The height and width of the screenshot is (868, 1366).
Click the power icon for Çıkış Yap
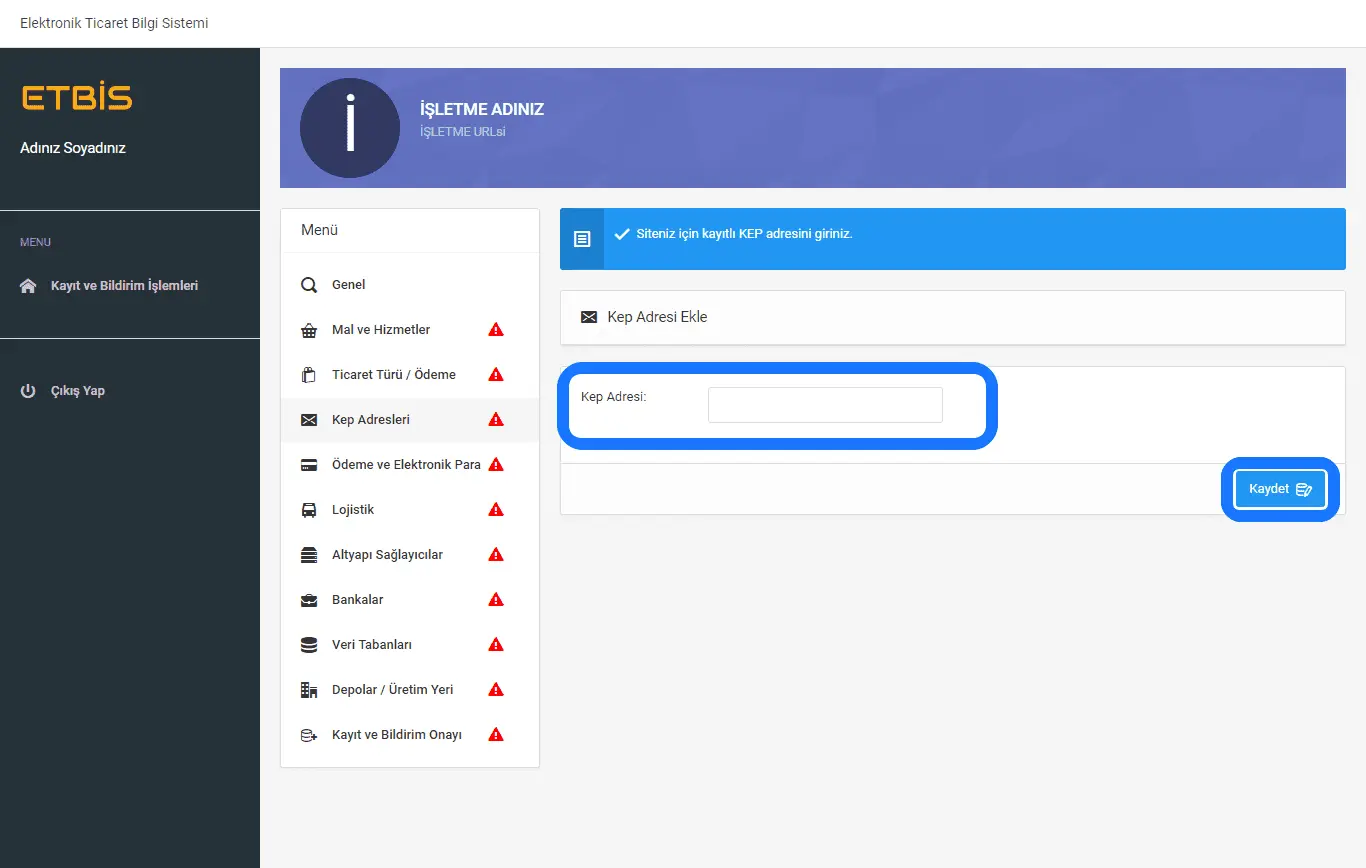pyautogui.click(x=29, y=391)
